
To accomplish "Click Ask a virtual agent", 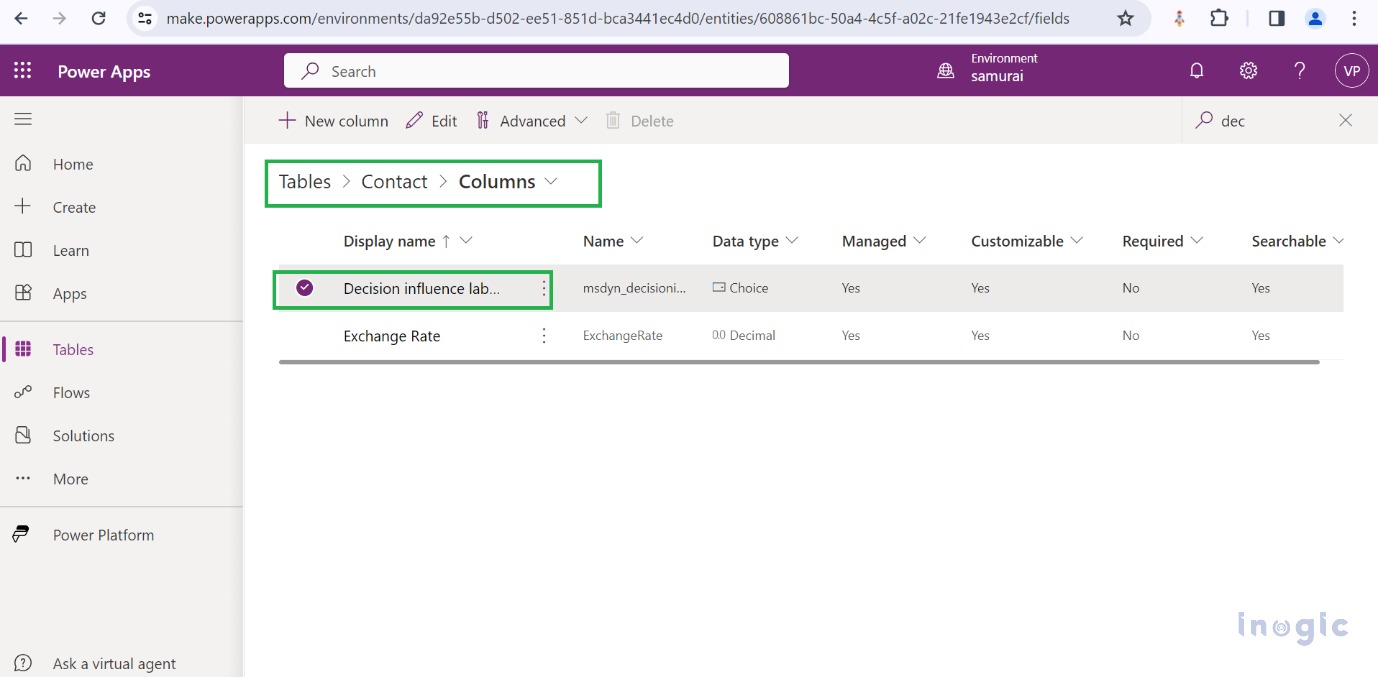I will [x=114, y=663].
